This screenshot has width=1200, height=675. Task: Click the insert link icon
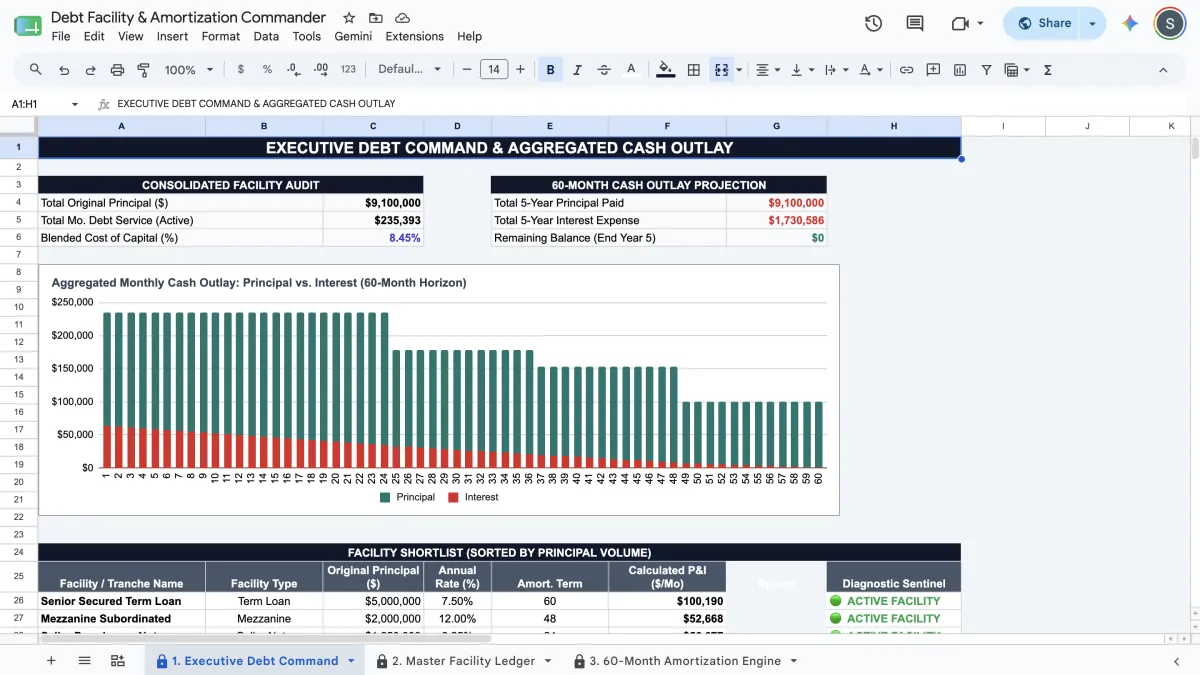[906, 70]
